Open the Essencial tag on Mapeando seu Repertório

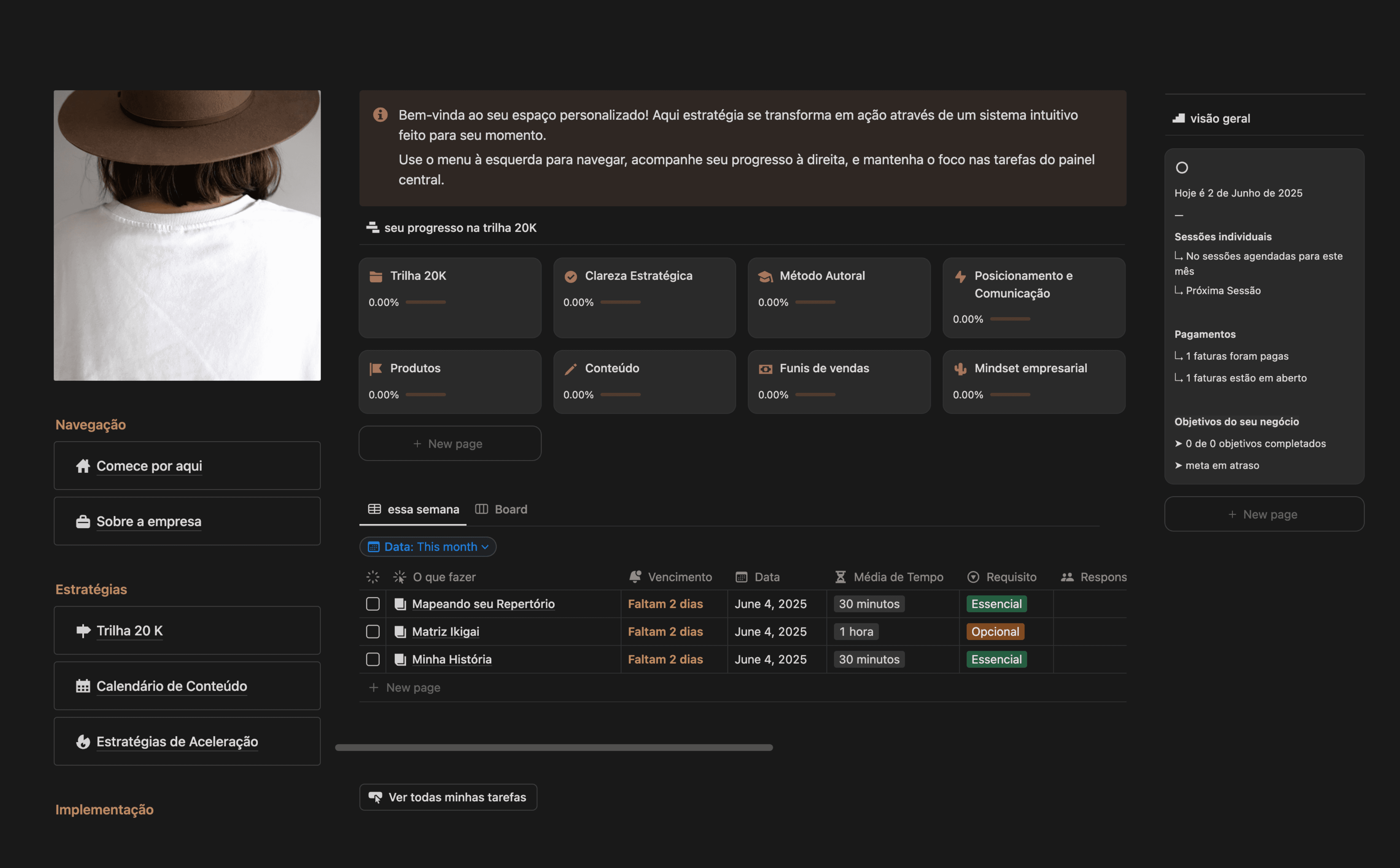(996, 604)
